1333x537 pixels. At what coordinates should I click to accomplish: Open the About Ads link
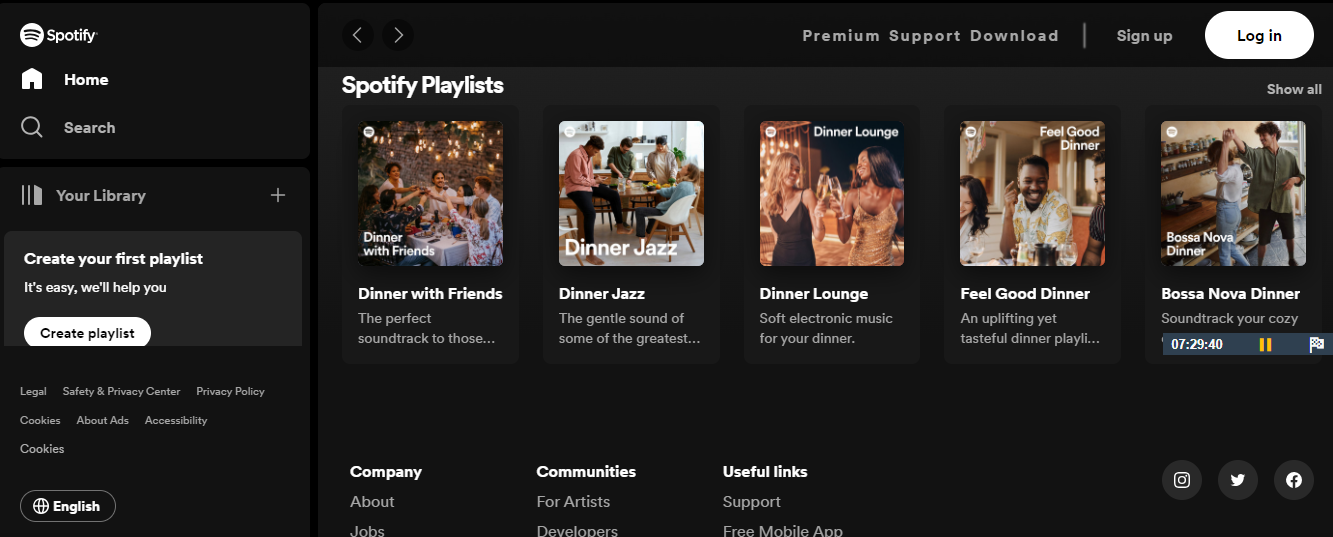coord(103,420)
